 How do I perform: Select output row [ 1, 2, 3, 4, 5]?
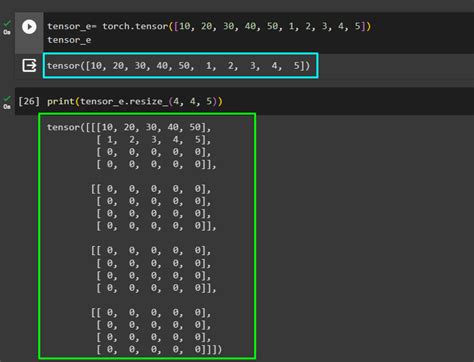click(154, 140)
